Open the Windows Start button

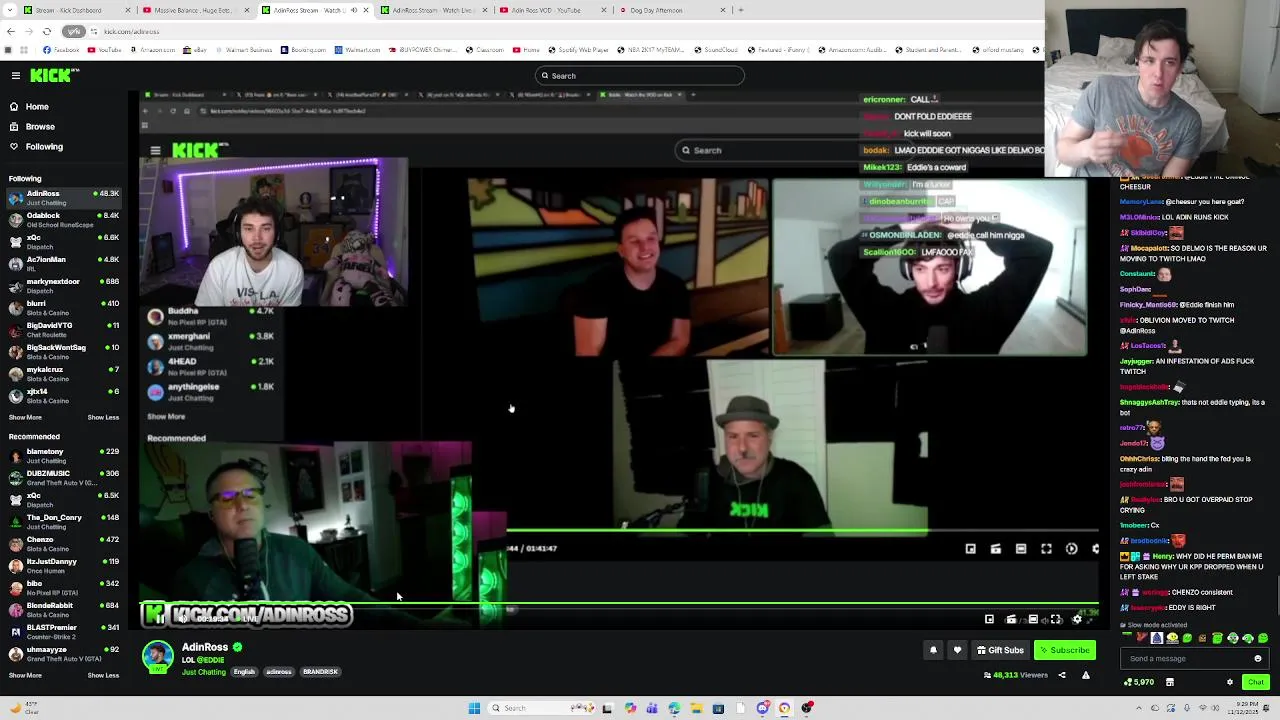point(474,708)
